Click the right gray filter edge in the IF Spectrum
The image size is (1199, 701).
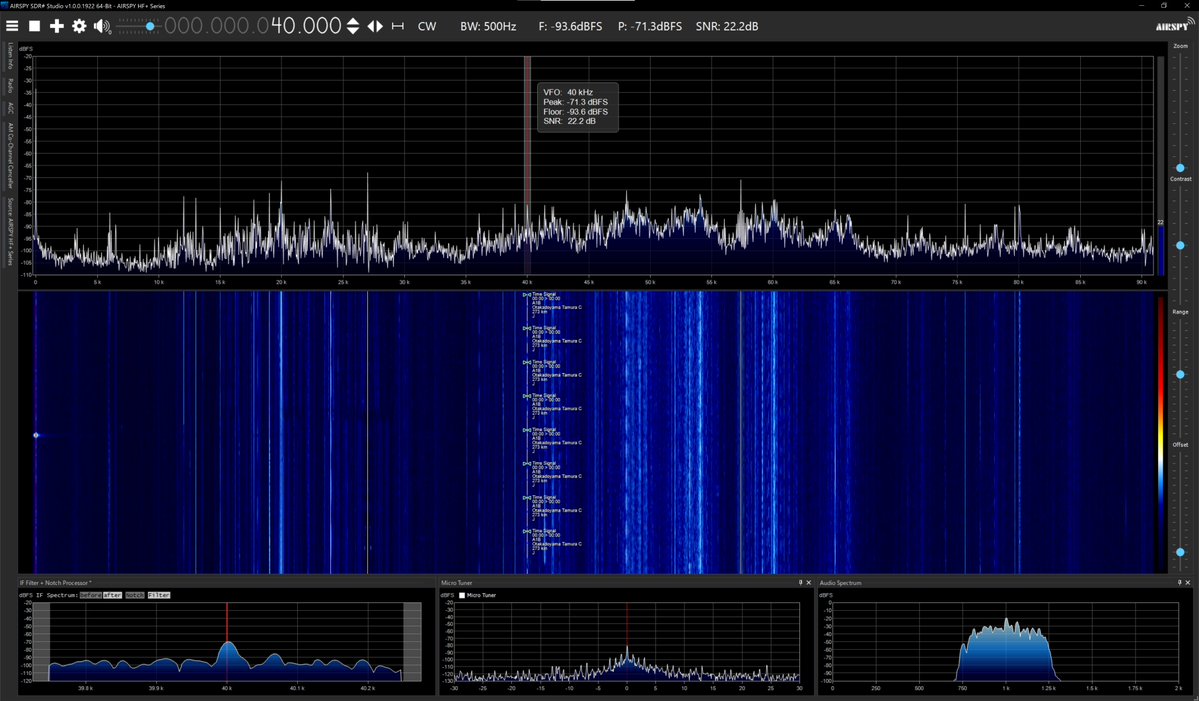click(x=412, y=641)
